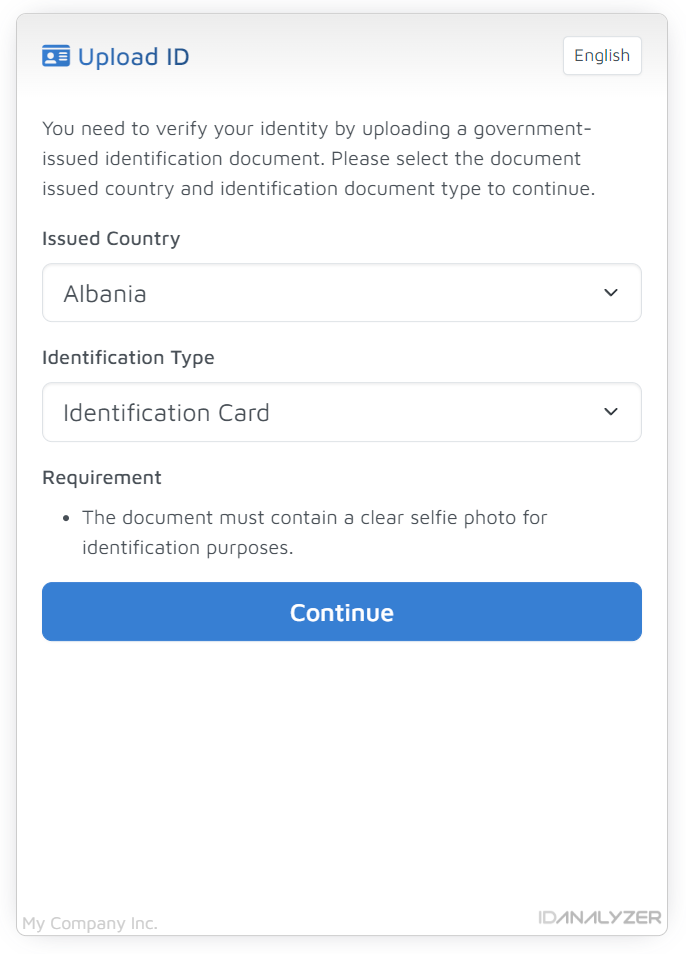Image resolution: width=686 pixels, height=954 pixels.
Task: Click the selected Albania country value
Action: point(105,294)
